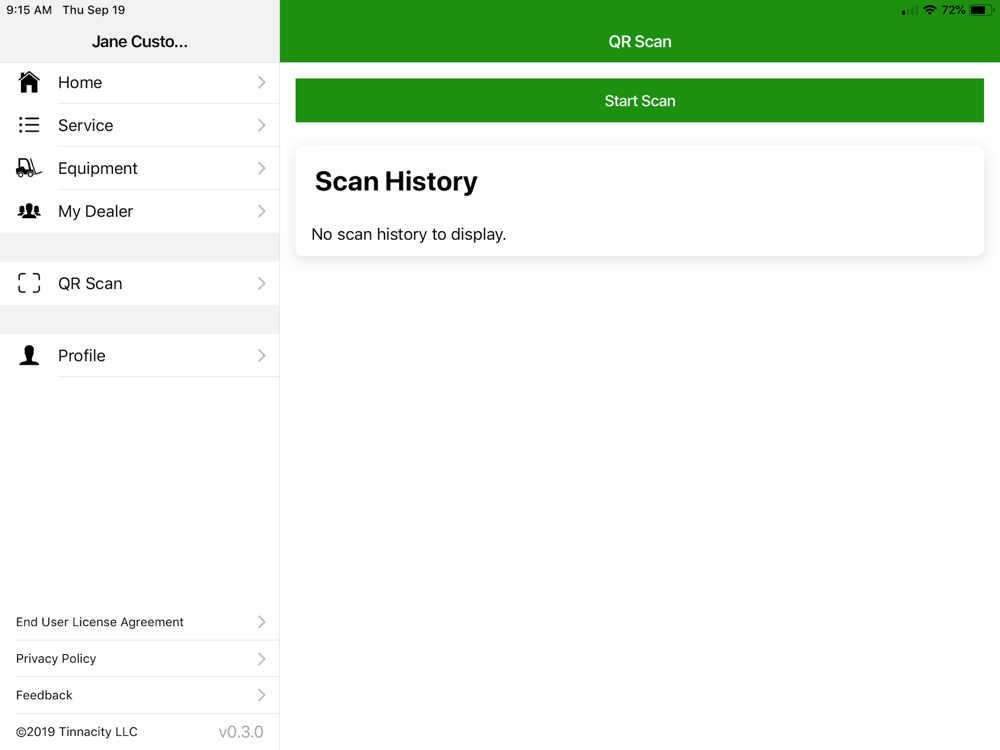Expand the Privacy Policy chevron

click(x=261, y=658)
